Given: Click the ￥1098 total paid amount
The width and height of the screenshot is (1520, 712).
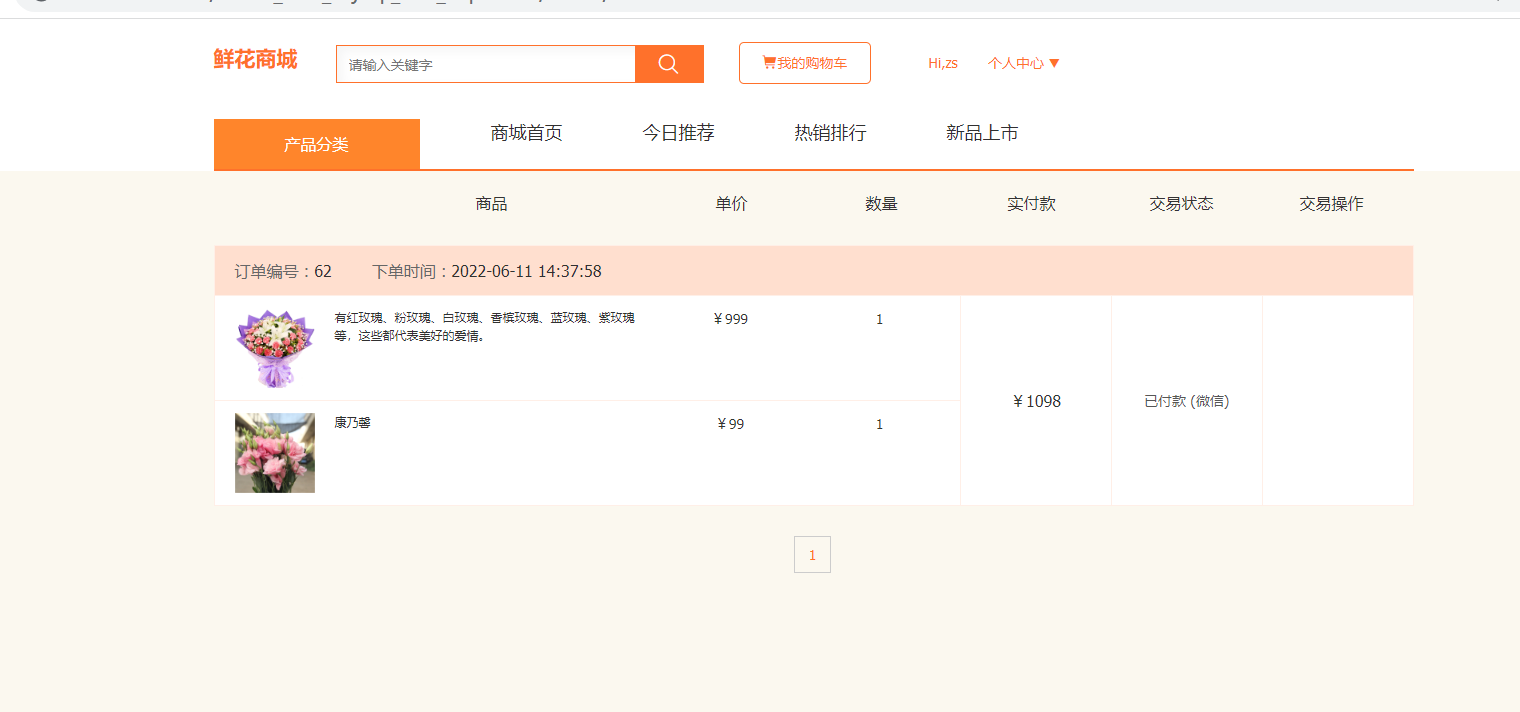Looking at the screenshot, I should pyautogui.click(x=1036, y=401).
